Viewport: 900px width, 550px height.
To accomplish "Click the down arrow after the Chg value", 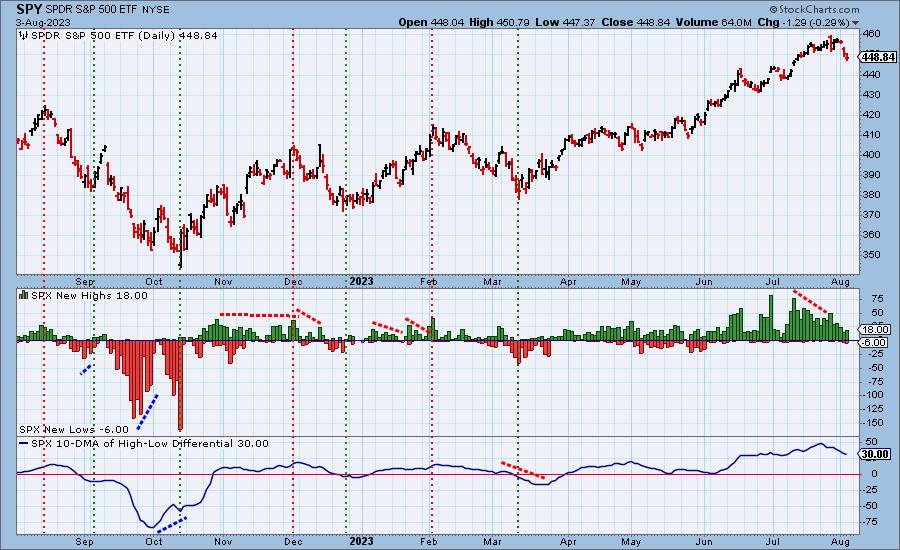I will click(x=856, y=23).
